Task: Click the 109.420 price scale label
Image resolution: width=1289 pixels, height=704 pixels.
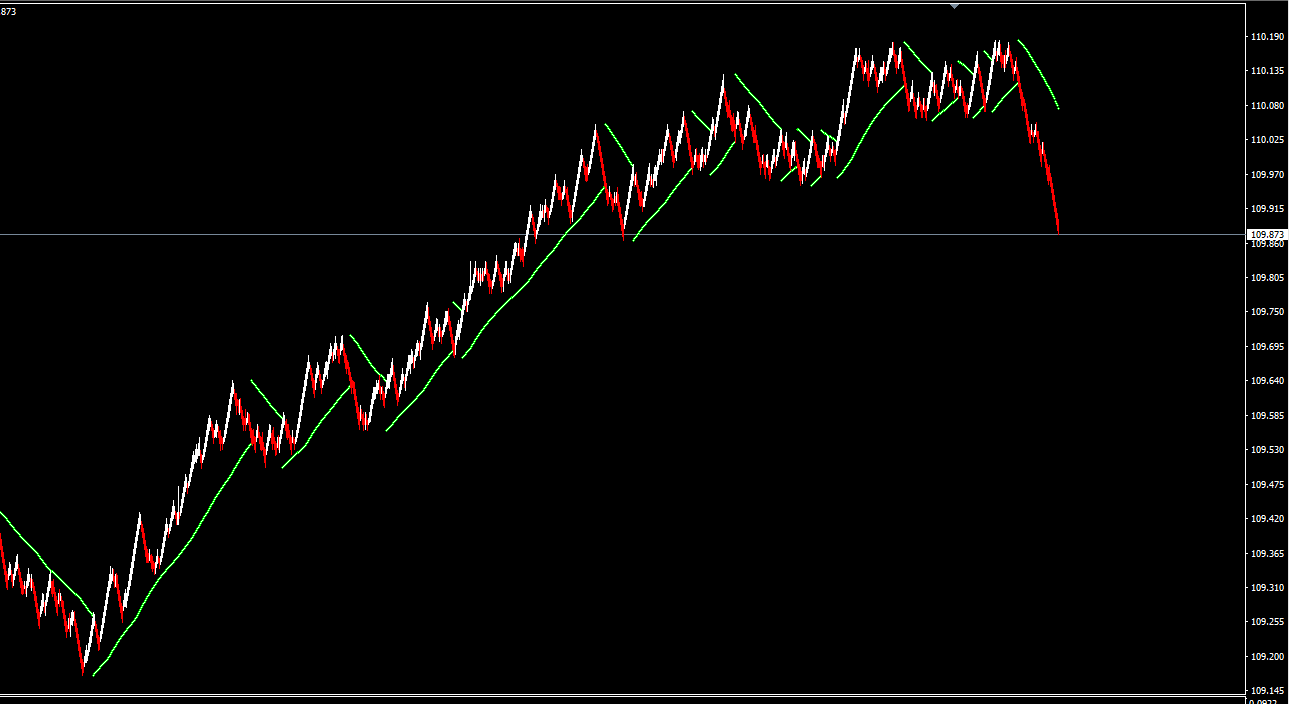Action: [x=1267, y=519]
